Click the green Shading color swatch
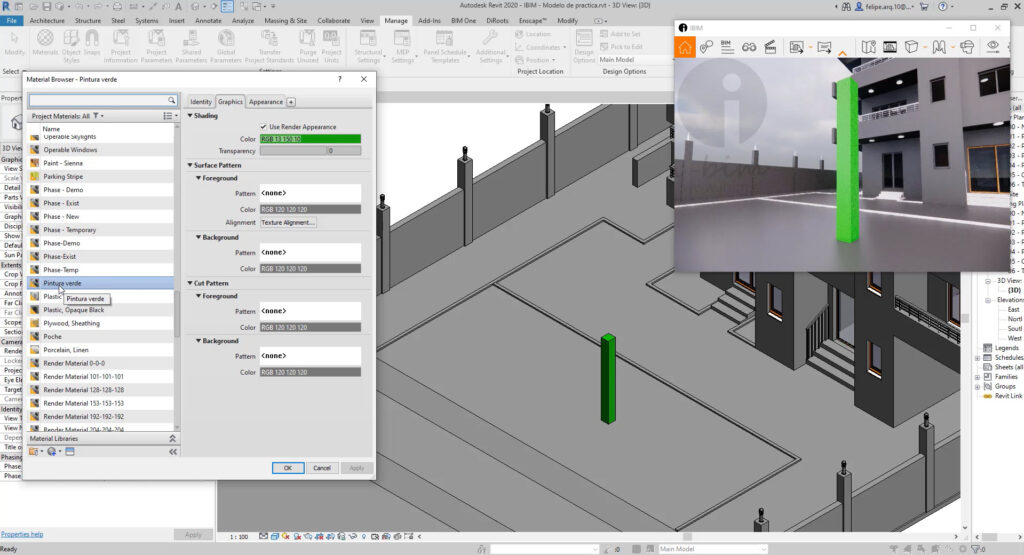The image size is (1024, 555). [310, 139]
